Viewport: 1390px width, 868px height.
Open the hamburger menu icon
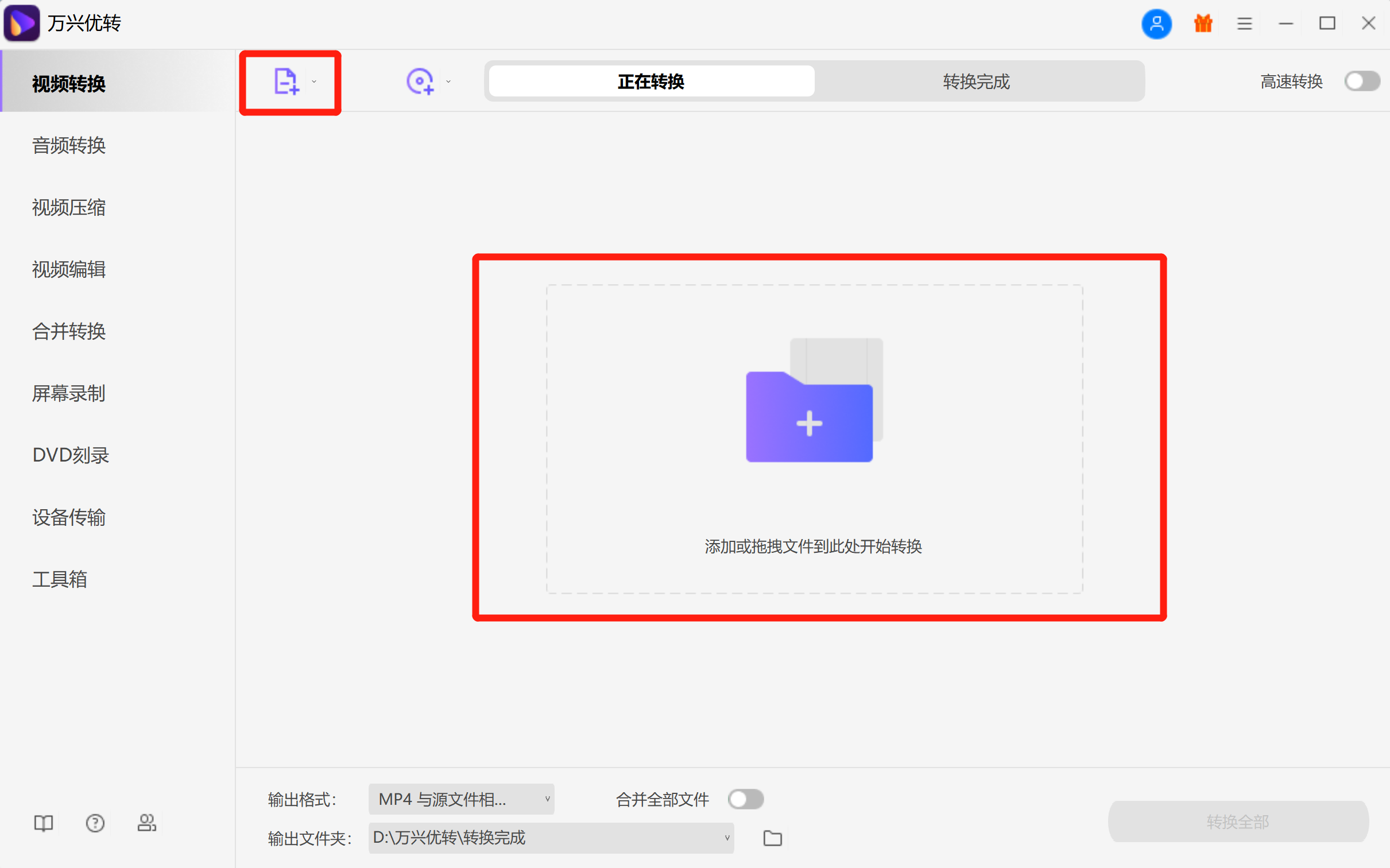[1244, 24]
